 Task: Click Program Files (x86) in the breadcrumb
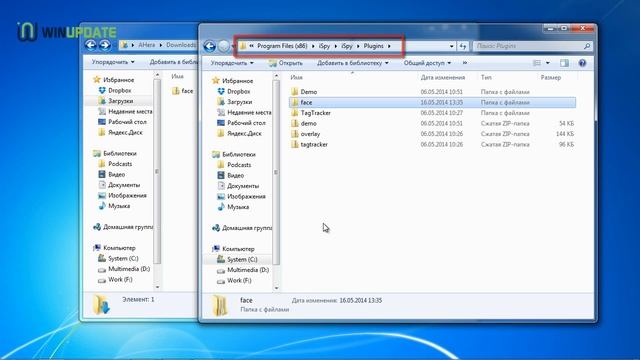pos(282,46)
